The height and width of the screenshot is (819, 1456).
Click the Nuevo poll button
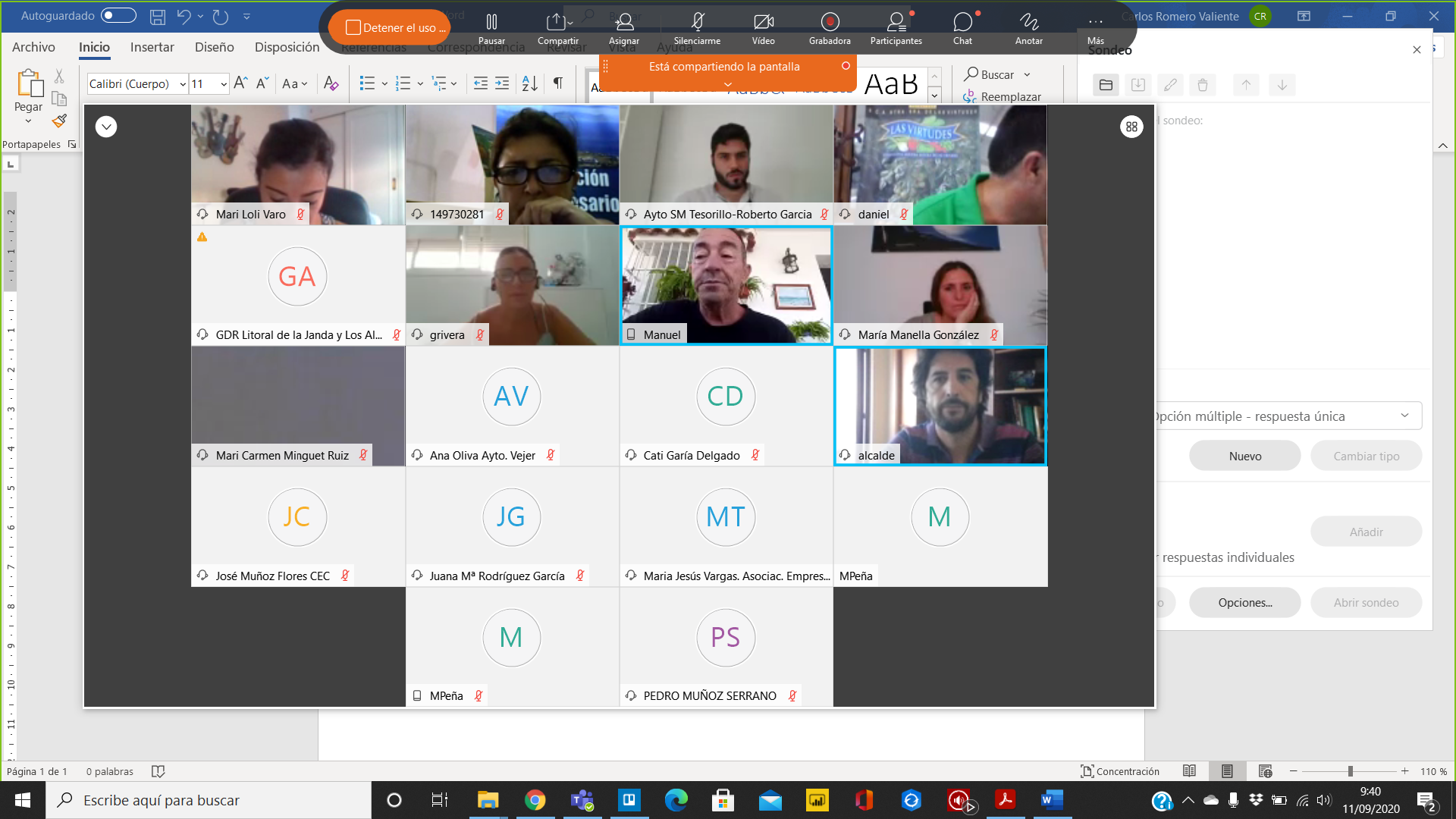pyautogui.click(x=1244, y=456)
